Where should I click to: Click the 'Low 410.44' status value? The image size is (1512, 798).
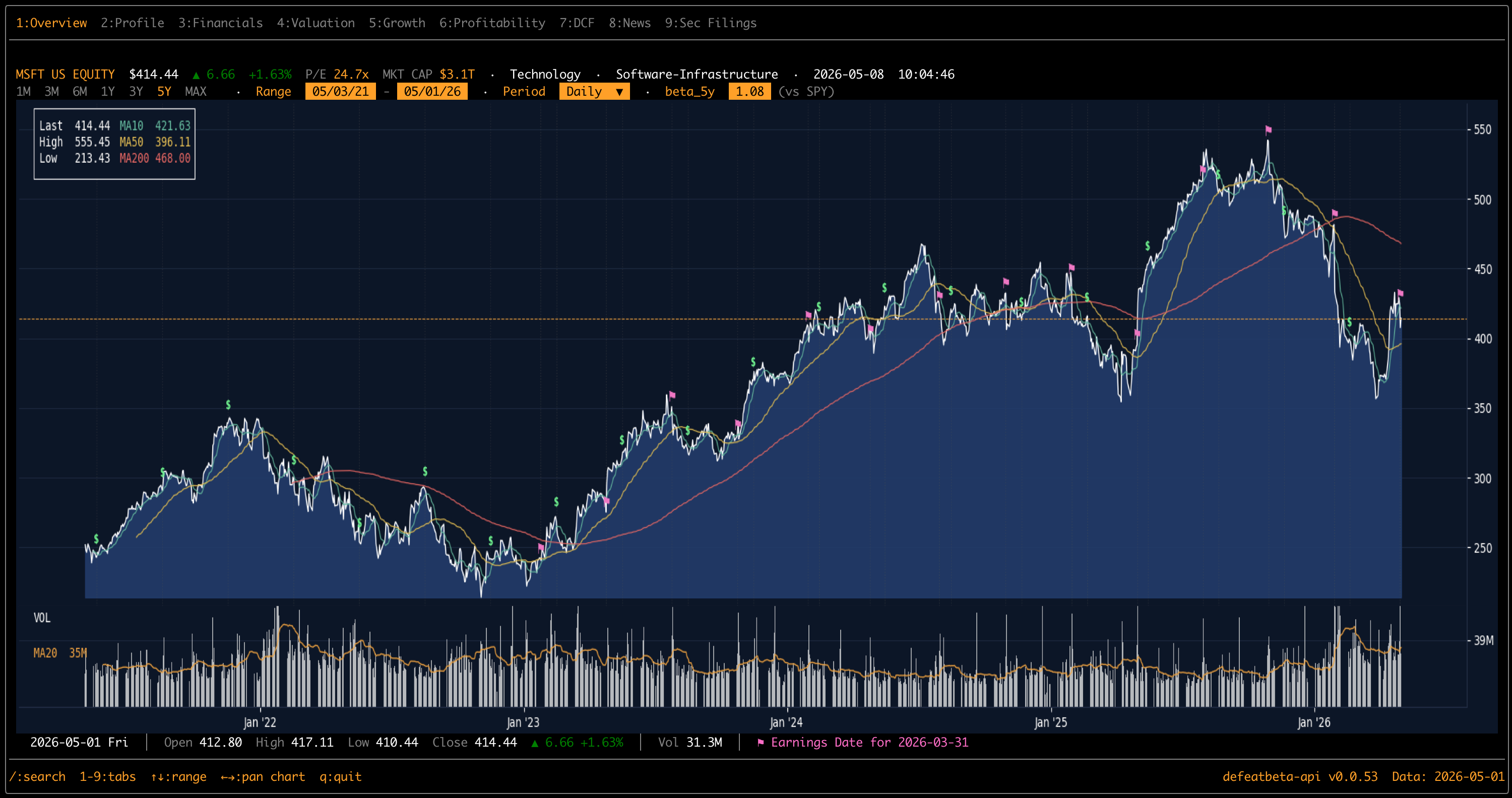coord(383,742)
